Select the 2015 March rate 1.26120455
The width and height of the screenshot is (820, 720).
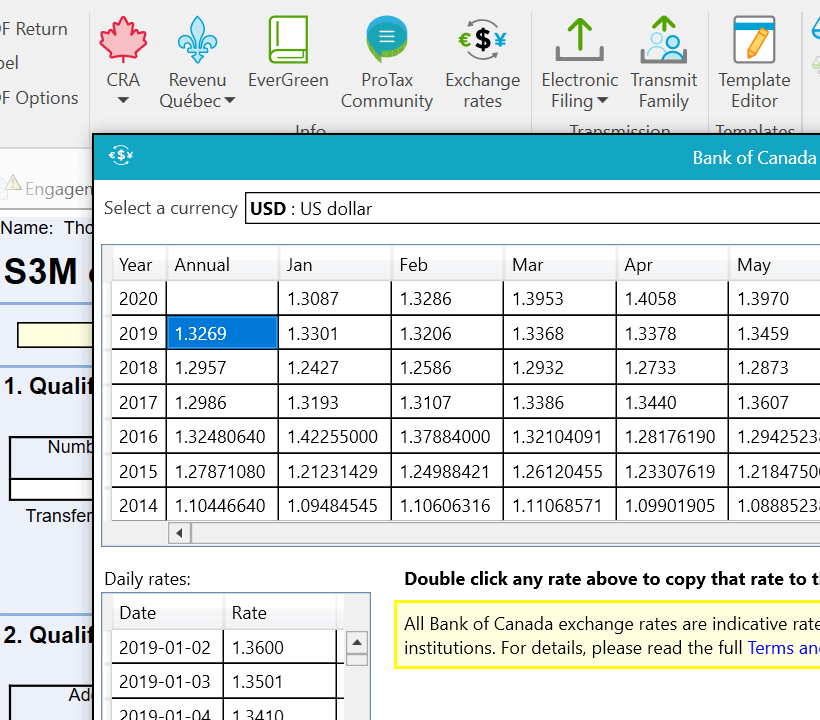560,471
